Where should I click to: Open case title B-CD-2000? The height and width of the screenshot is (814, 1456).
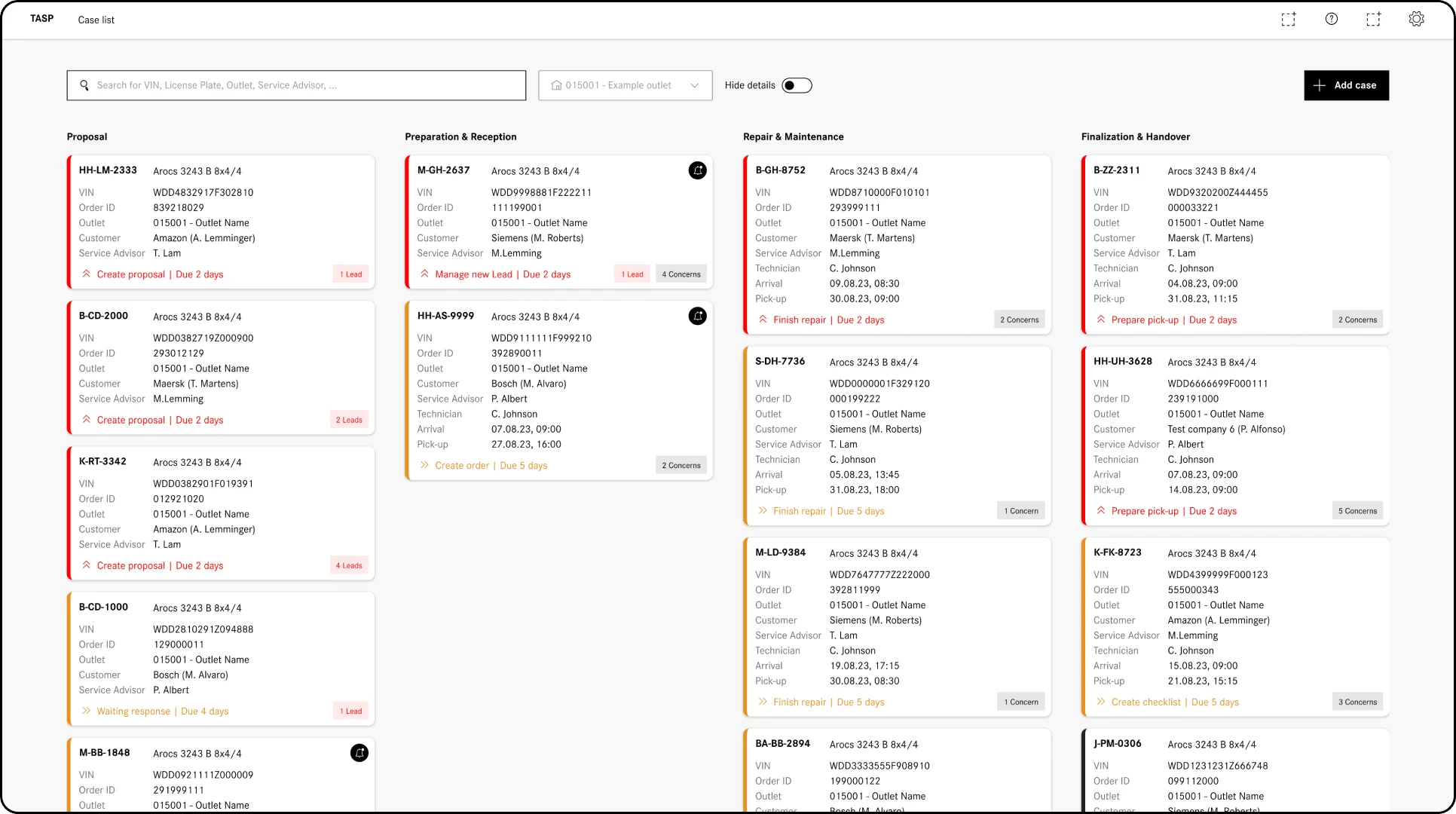click(x=103, y=316)
